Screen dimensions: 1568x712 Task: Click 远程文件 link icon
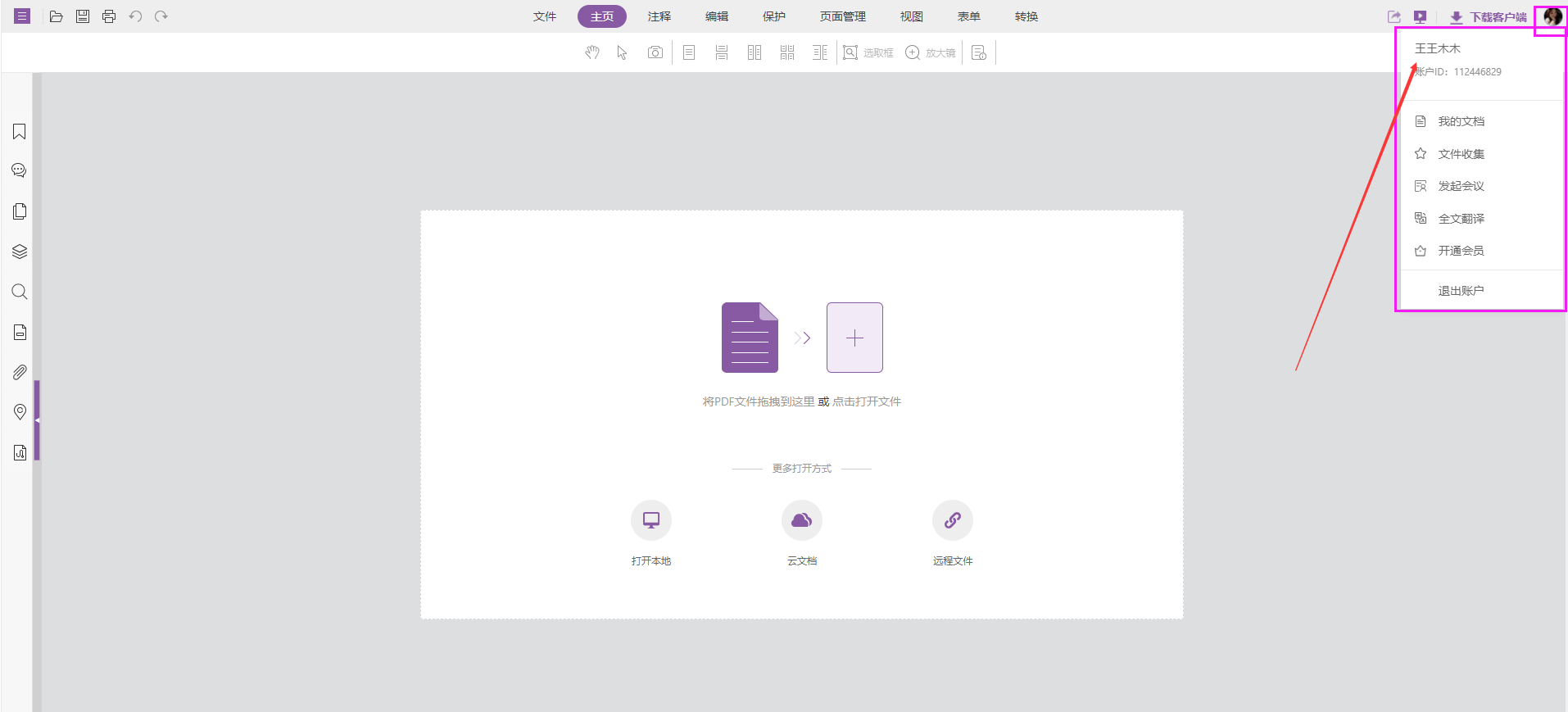(953, 520)
